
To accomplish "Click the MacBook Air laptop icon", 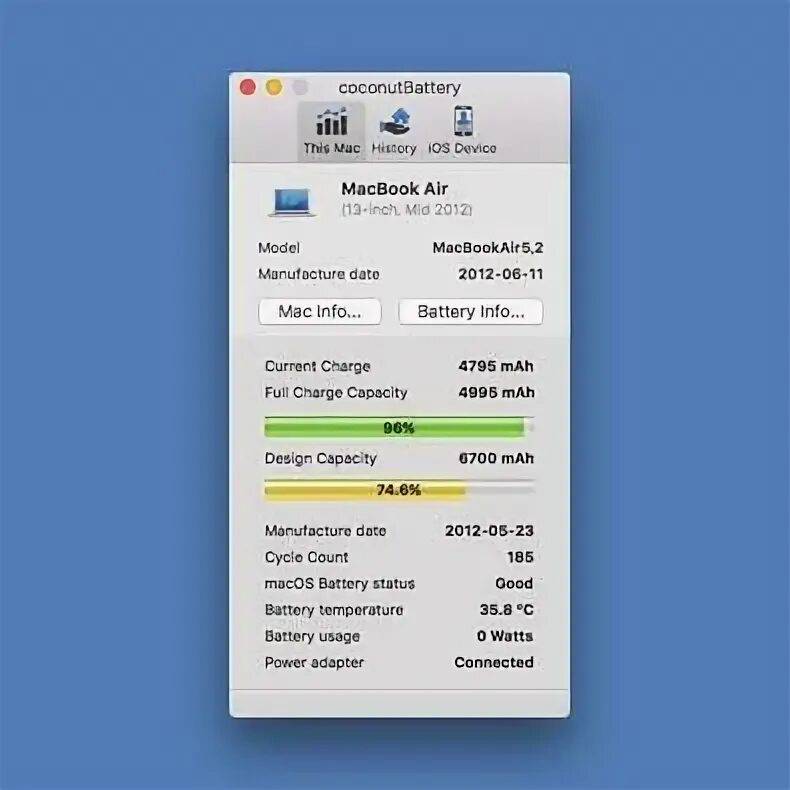I will (292, 202).
